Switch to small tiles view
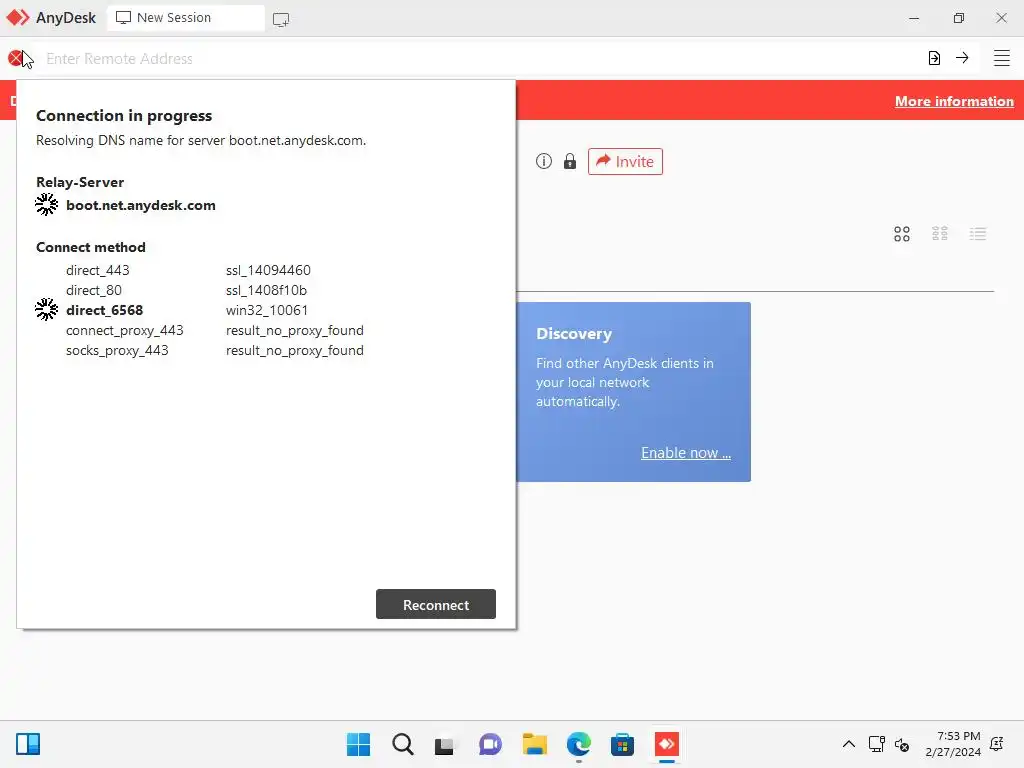1024x768 pixels. [940, 234]
